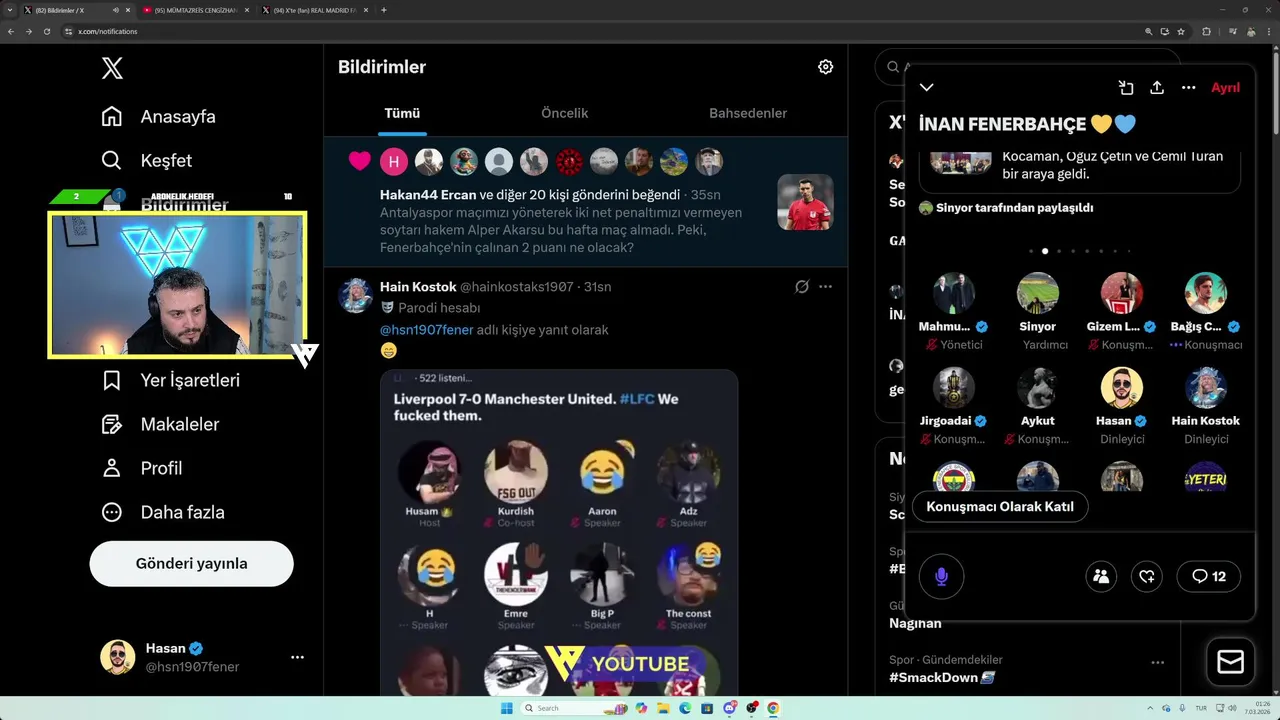Open the Liverpool 7-0 space screenshot image

[559, 533]
